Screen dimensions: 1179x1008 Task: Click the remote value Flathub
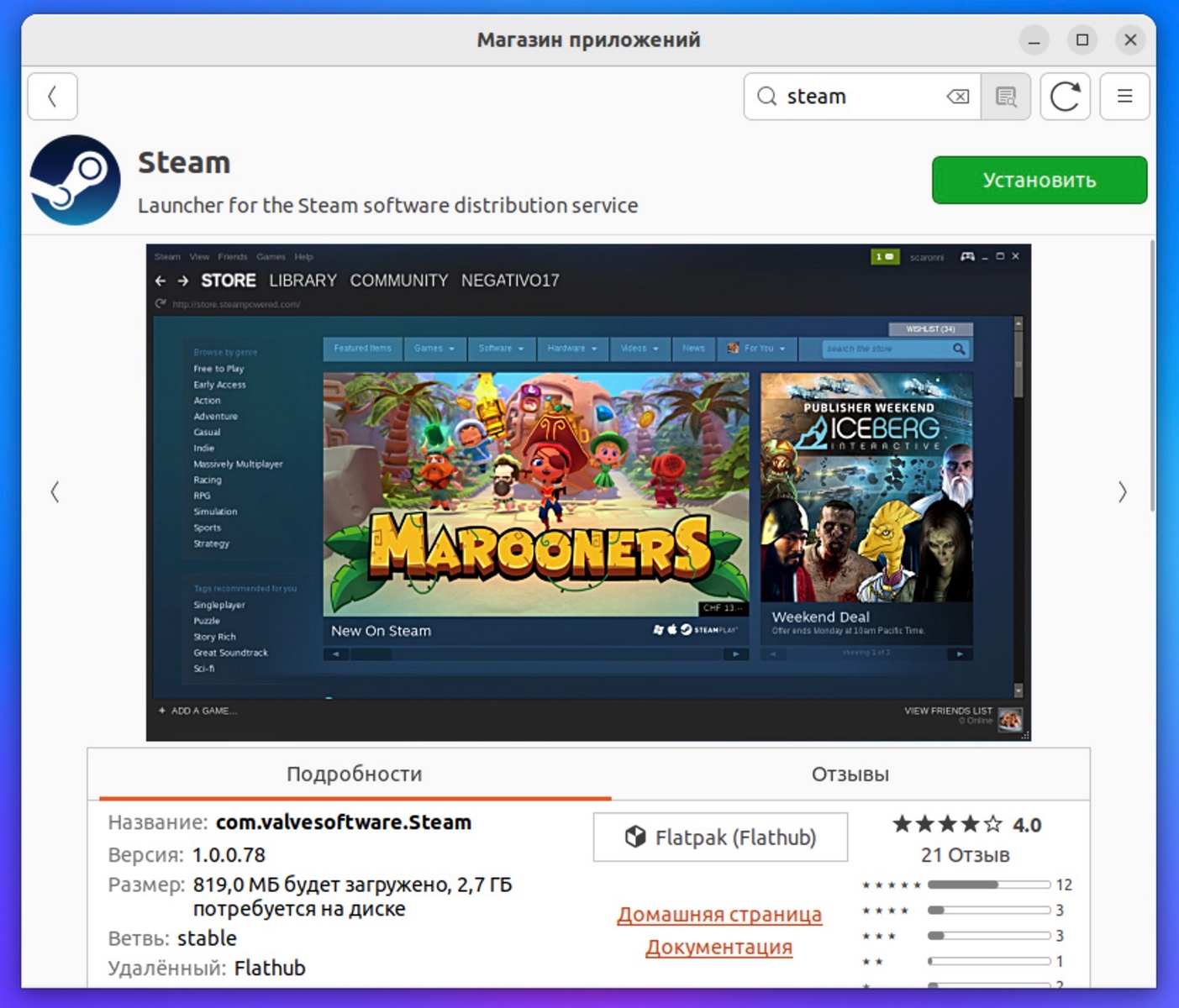coord(270,968)
